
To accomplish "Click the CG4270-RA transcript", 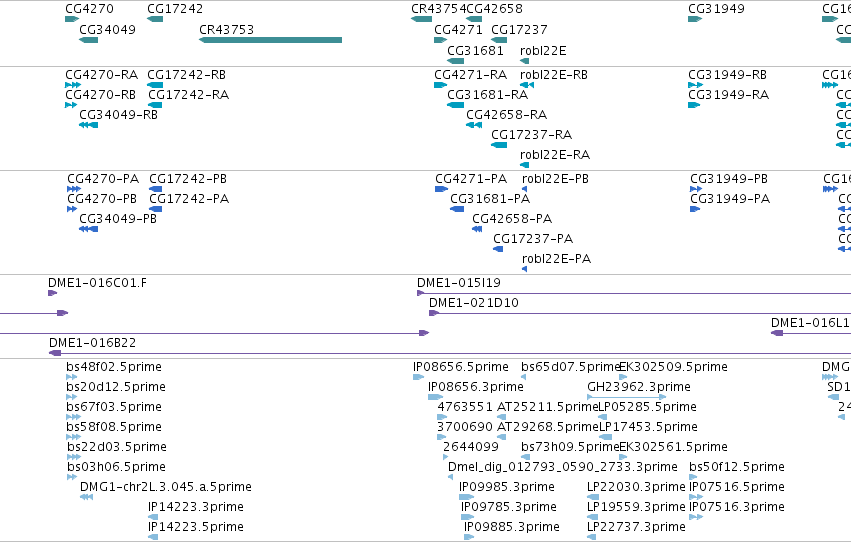I will click(73, 85).
